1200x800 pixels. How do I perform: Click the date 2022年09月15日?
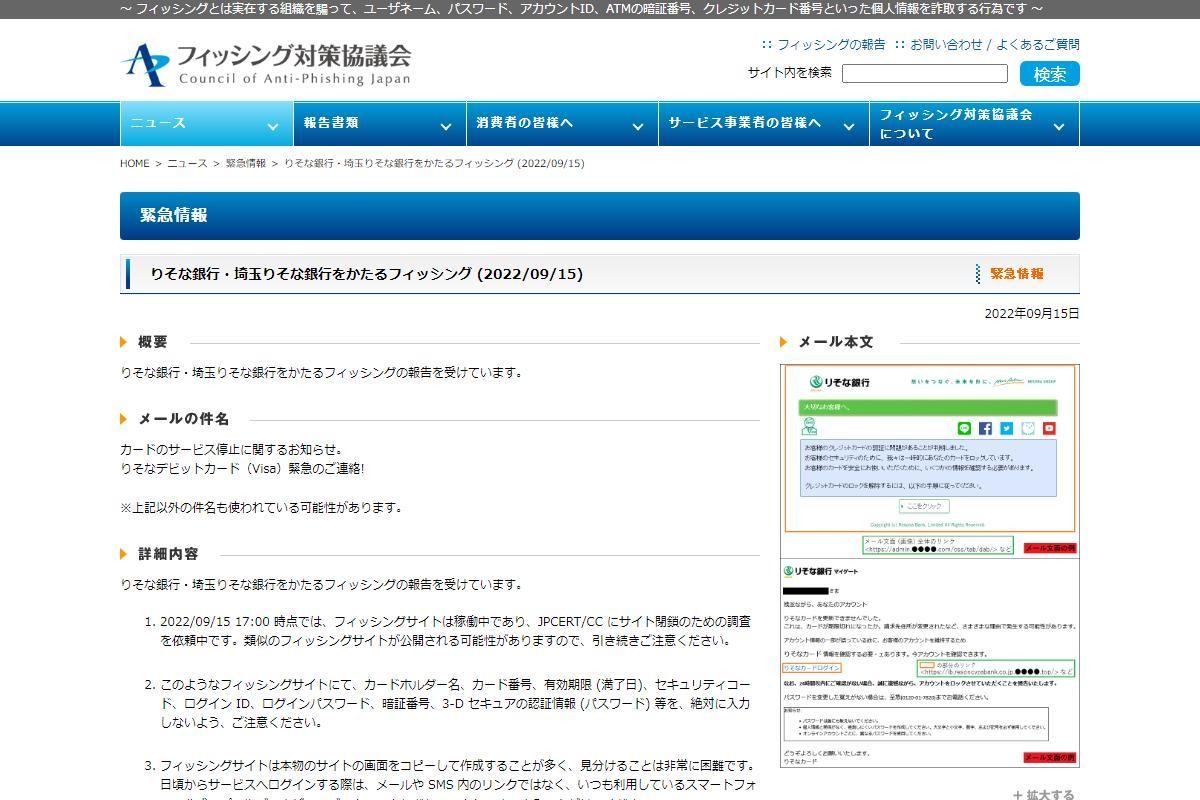(x=1032, y=313)
